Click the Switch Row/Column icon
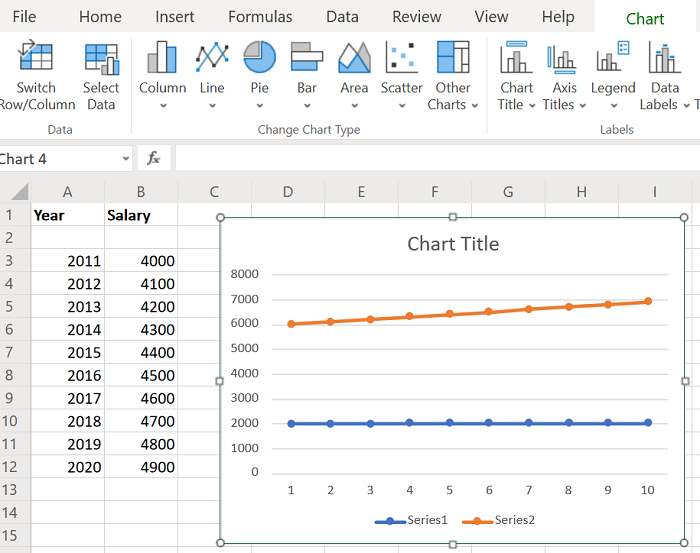 coord(36,59)
